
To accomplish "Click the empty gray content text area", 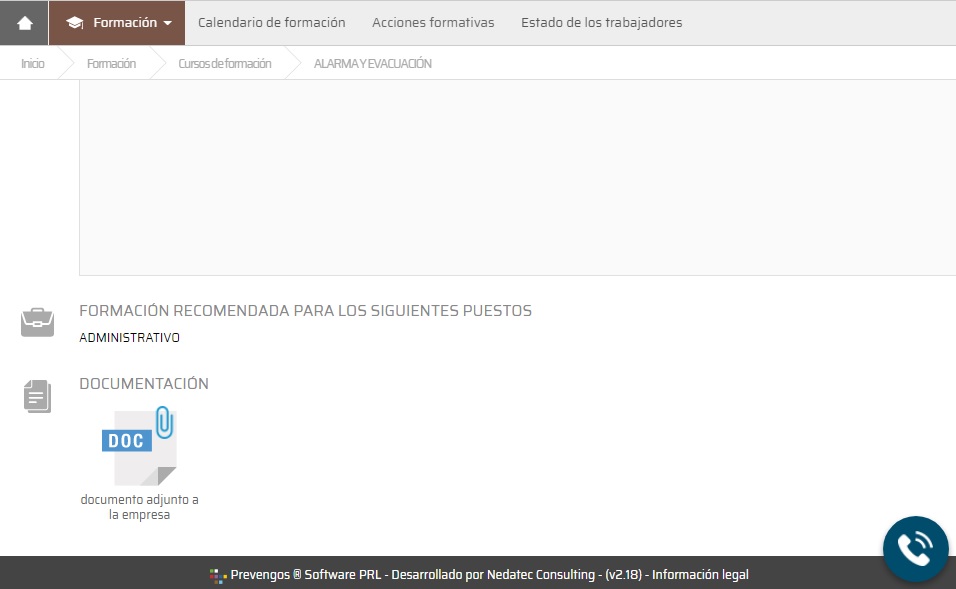I will tap(517, 177).
